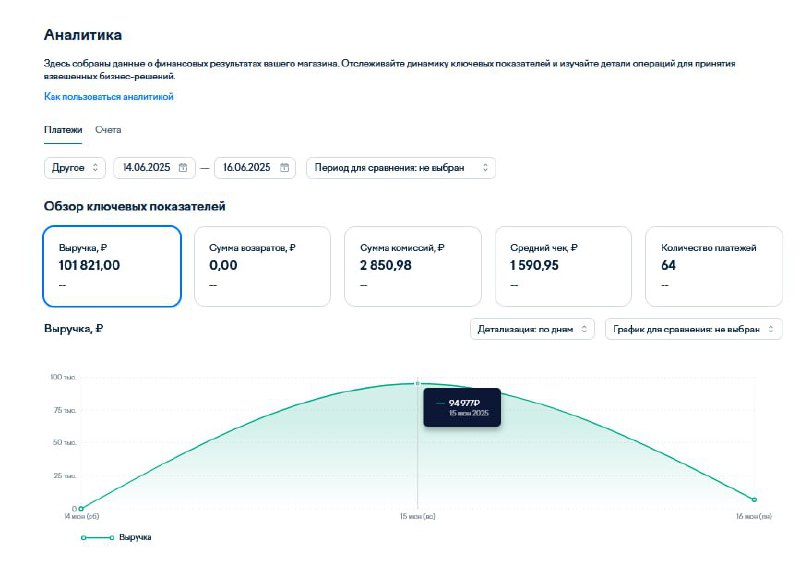Select the Выручка metric card
This screenshot has height=566, width=800.
[112, 266]
